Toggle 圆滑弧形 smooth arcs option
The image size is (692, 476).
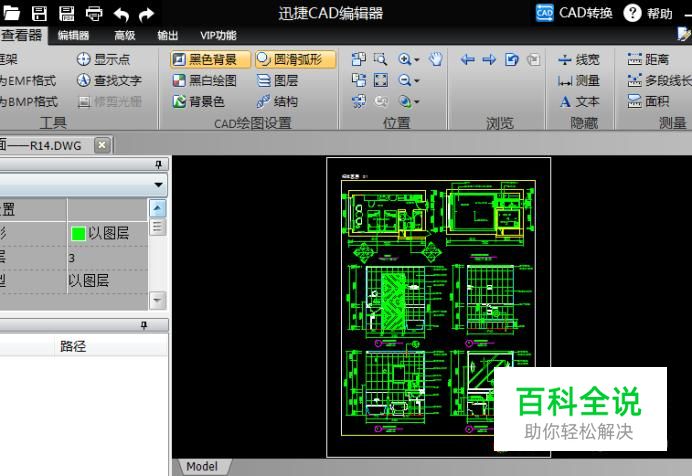pyautogui.click(x=294, y=59)
